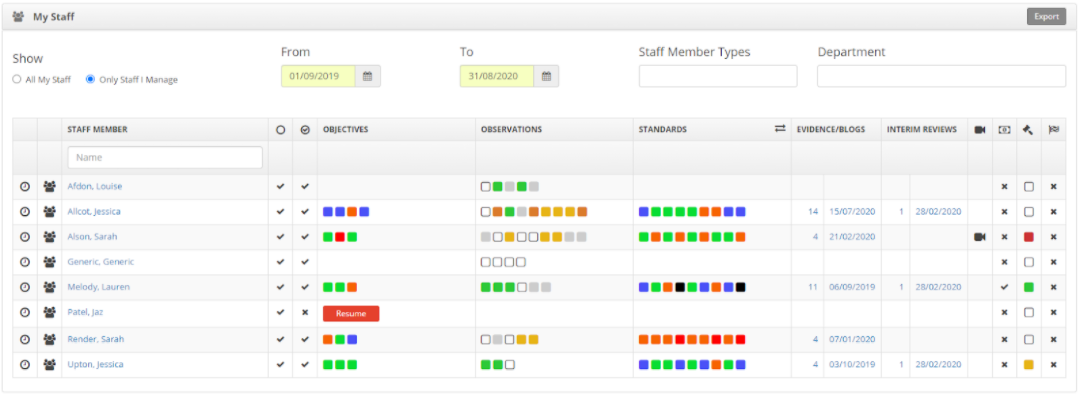The height and width of the screenshot is (395, 1079).
Task: Click the money/pay column header icon
Action: click(x=1005, y=129)
